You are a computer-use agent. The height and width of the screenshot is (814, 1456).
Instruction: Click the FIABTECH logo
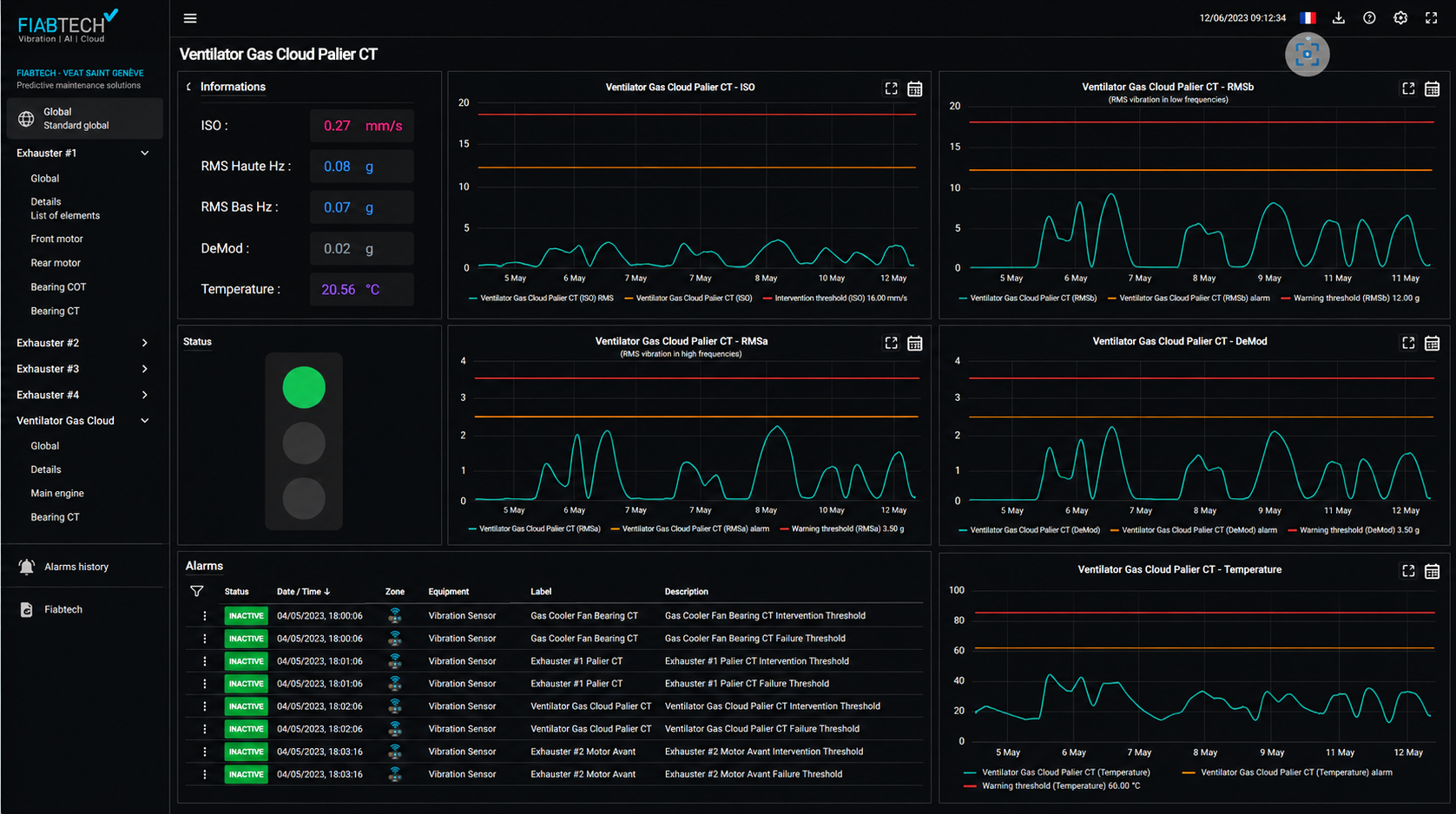pos(68,26)
